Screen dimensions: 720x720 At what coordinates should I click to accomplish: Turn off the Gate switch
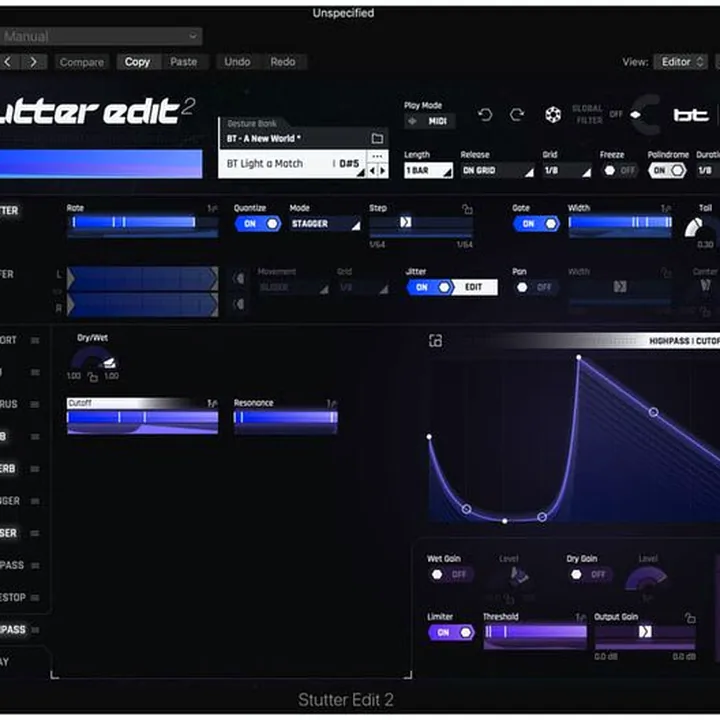pos(536,224)
